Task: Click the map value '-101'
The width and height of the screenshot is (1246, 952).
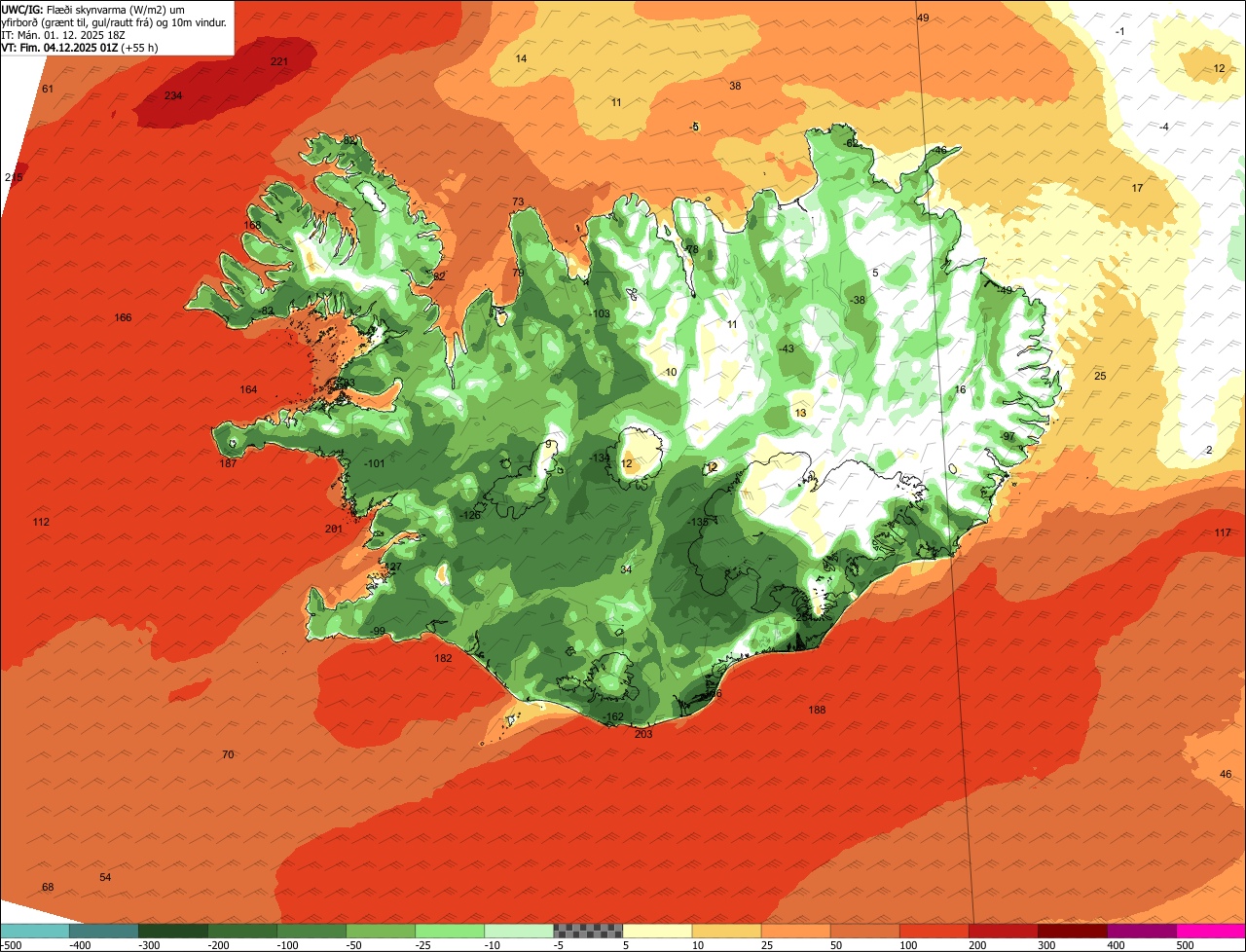Action: click(374, 463)
